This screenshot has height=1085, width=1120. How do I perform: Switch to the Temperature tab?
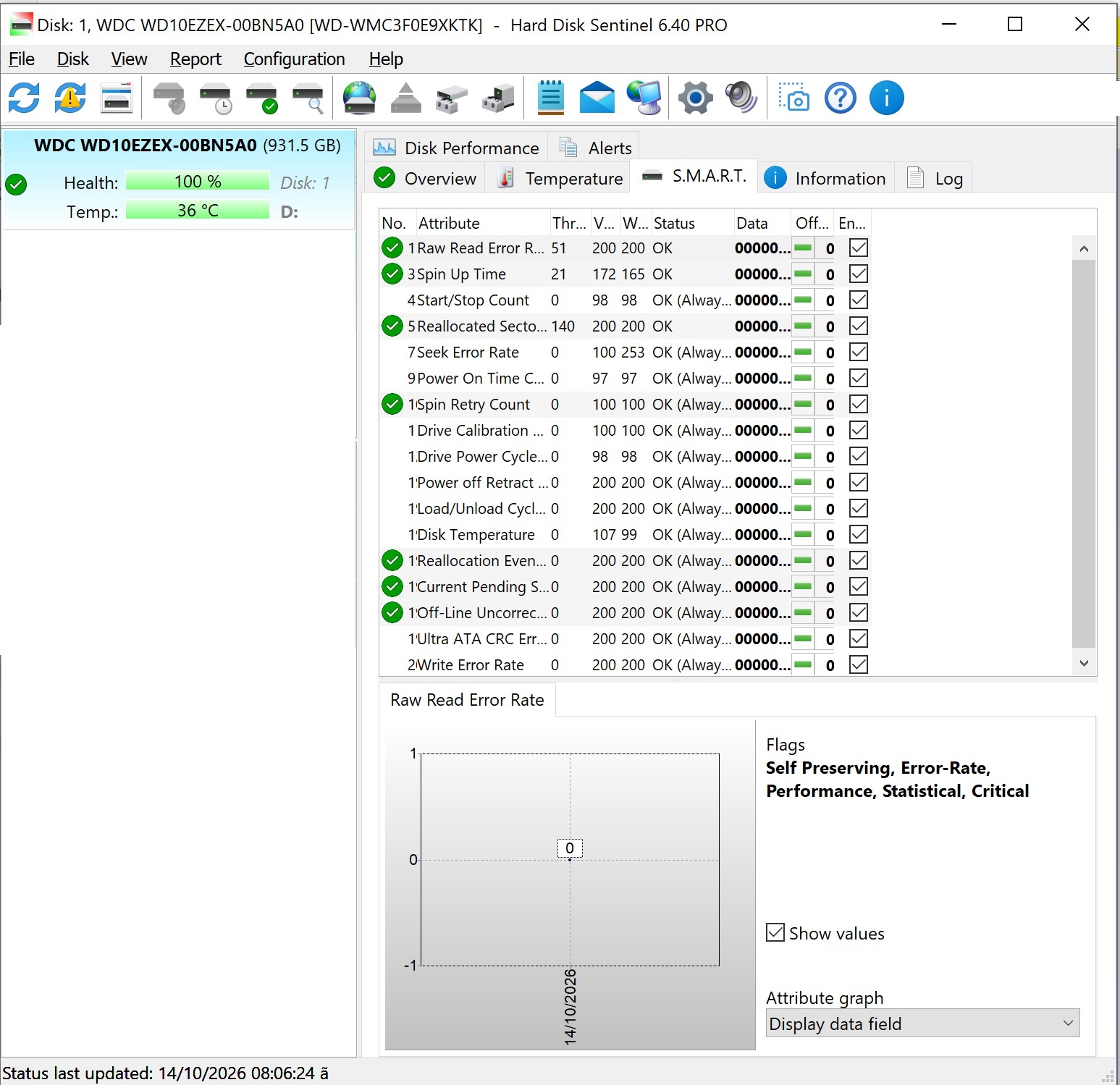560,178
